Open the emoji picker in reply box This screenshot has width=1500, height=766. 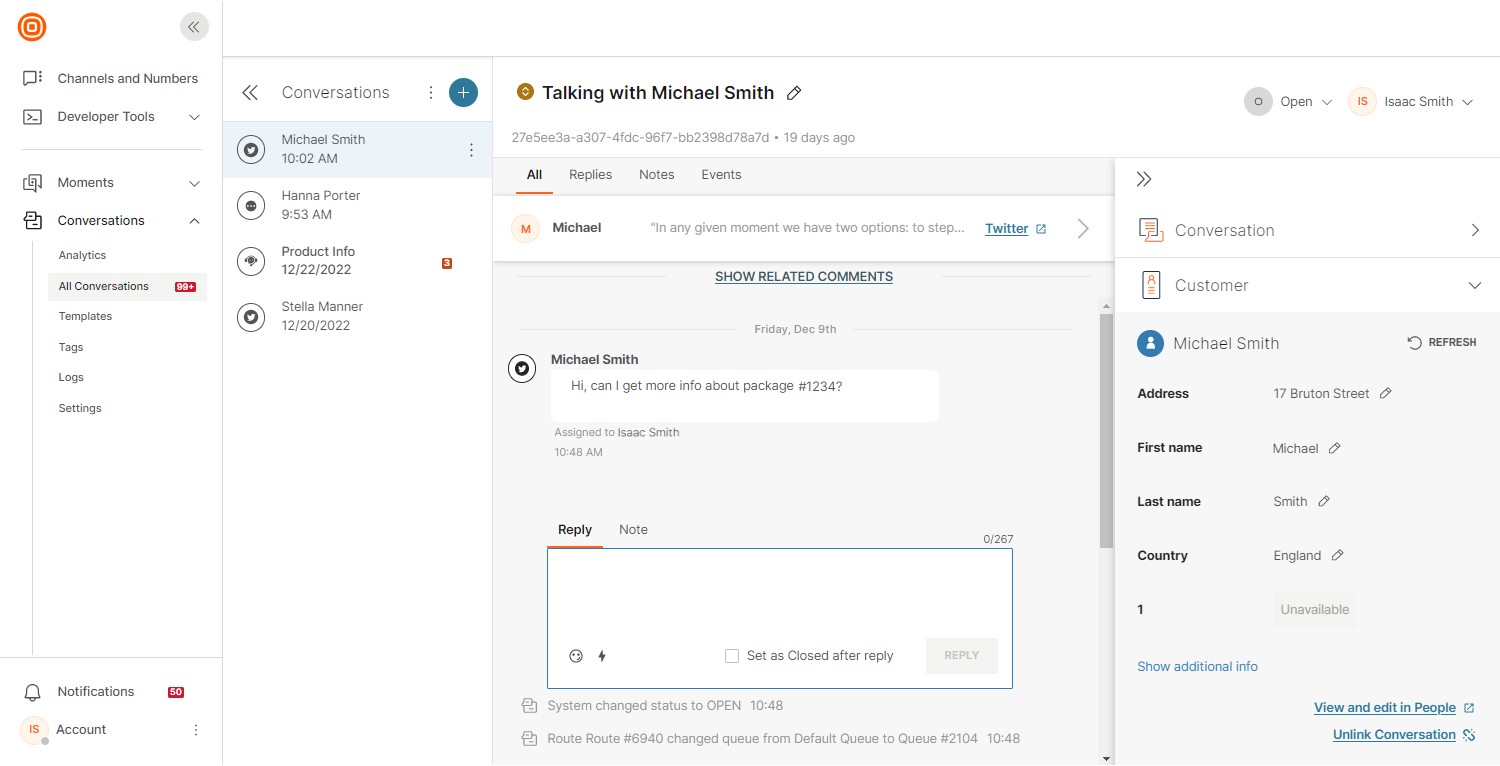pyautogui.click(x=576, y=656)
